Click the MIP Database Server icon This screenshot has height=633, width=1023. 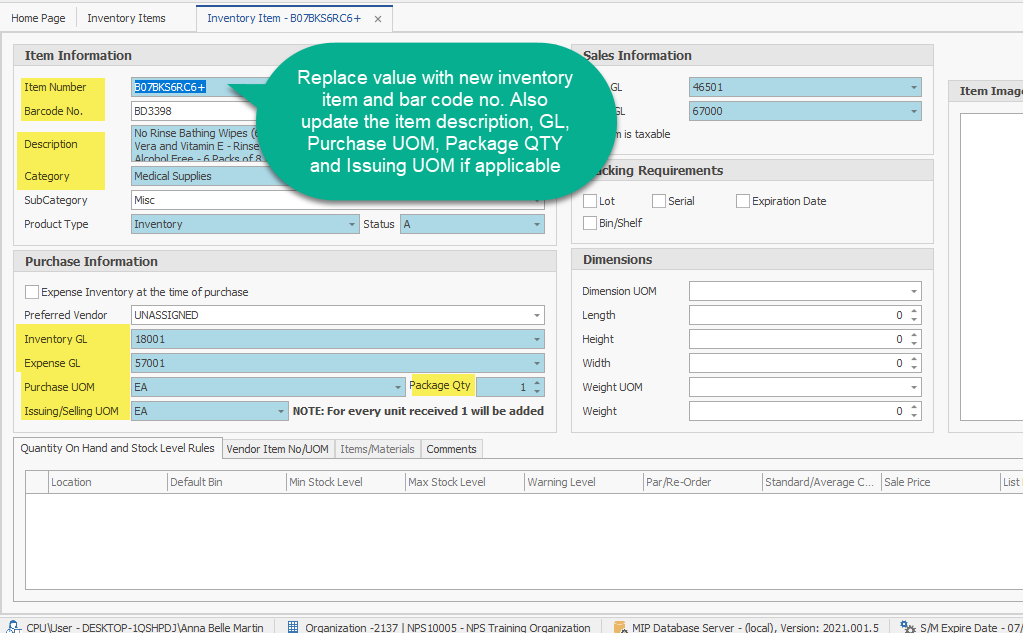tap(620, 627)
